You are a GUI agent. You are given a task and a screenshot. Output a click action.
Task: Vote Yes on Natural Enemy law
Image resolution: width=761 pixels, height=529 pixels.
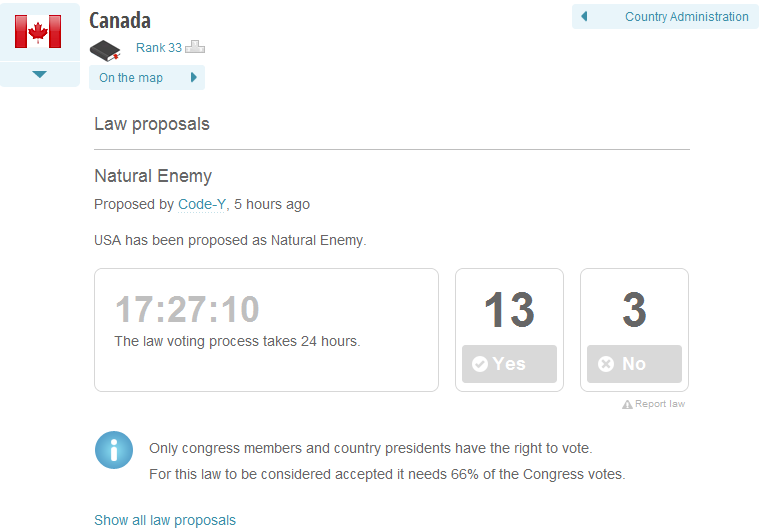coord(509,364)
